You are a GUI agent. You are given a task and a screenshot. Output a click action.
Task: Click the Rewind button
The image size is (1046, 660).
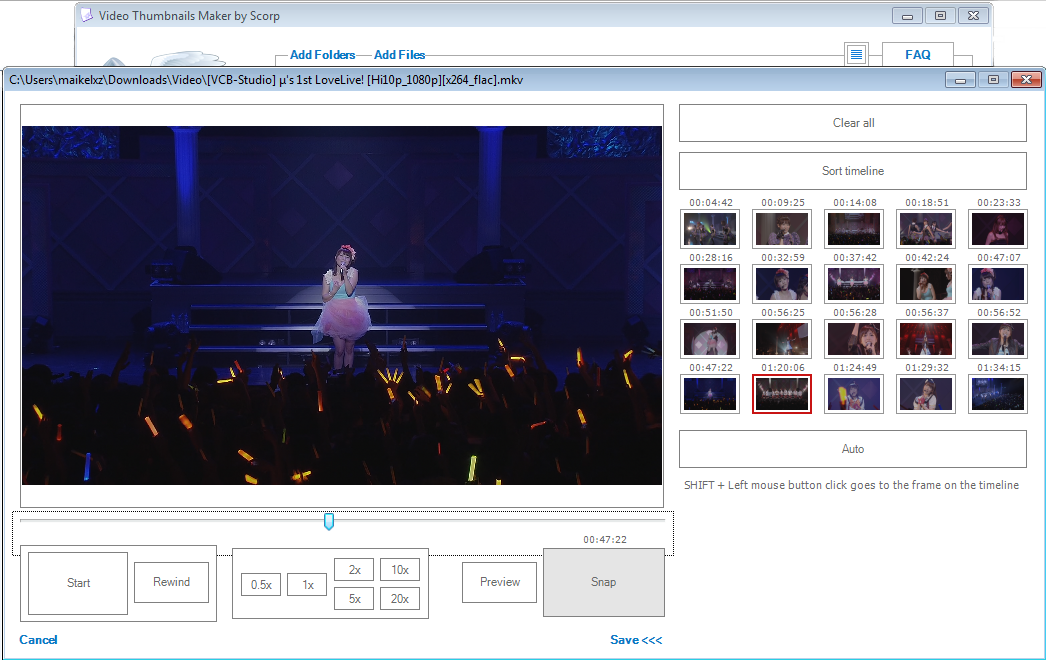pyautogui.click(x=171, y=582)
